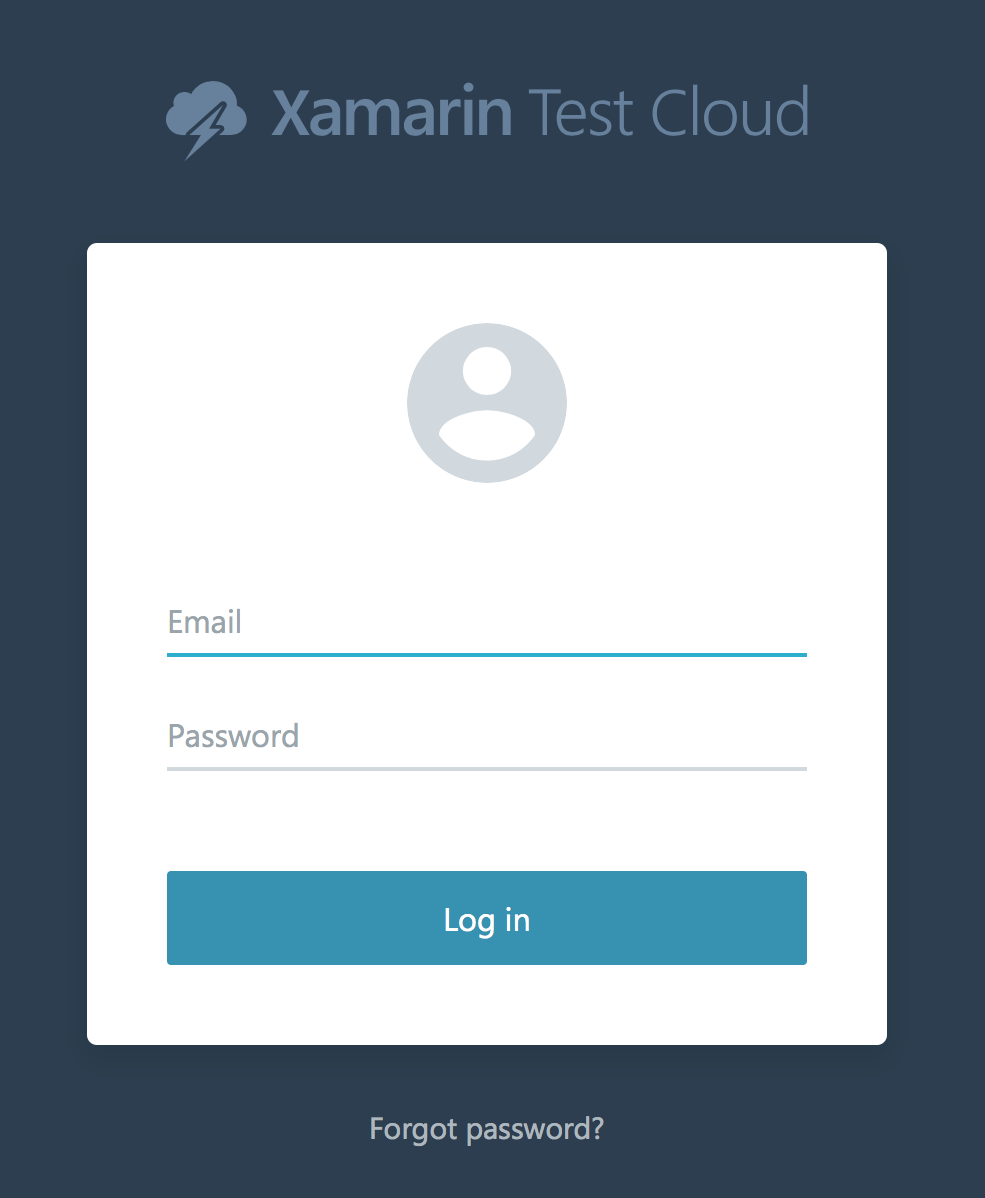The height and width of the screenshot is (1198, 985).
Task: Focus the Password input field
Action: point(487,738)
